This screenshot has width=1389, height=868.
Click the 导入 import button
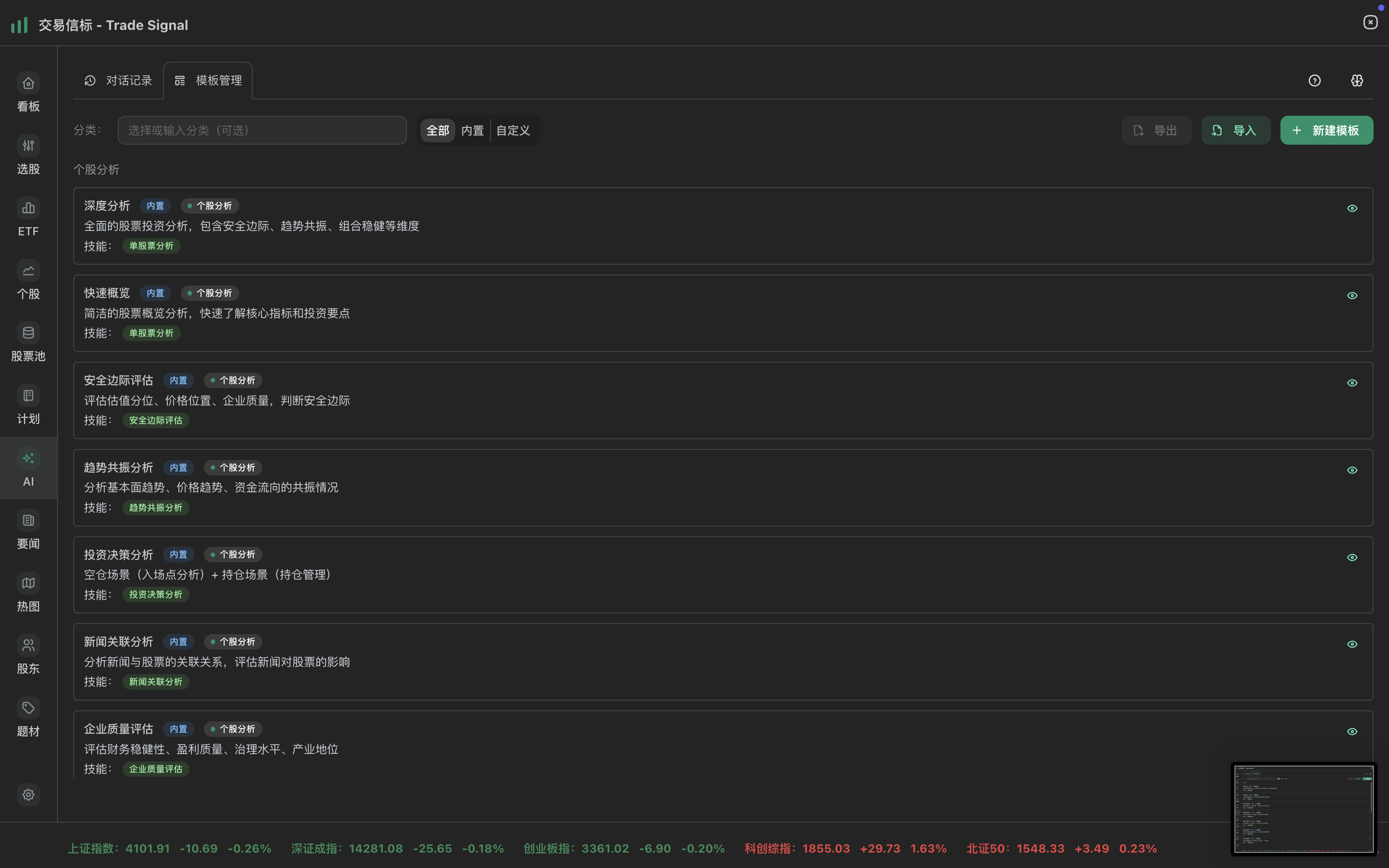pyautogui.click(x=1235, y=131)
